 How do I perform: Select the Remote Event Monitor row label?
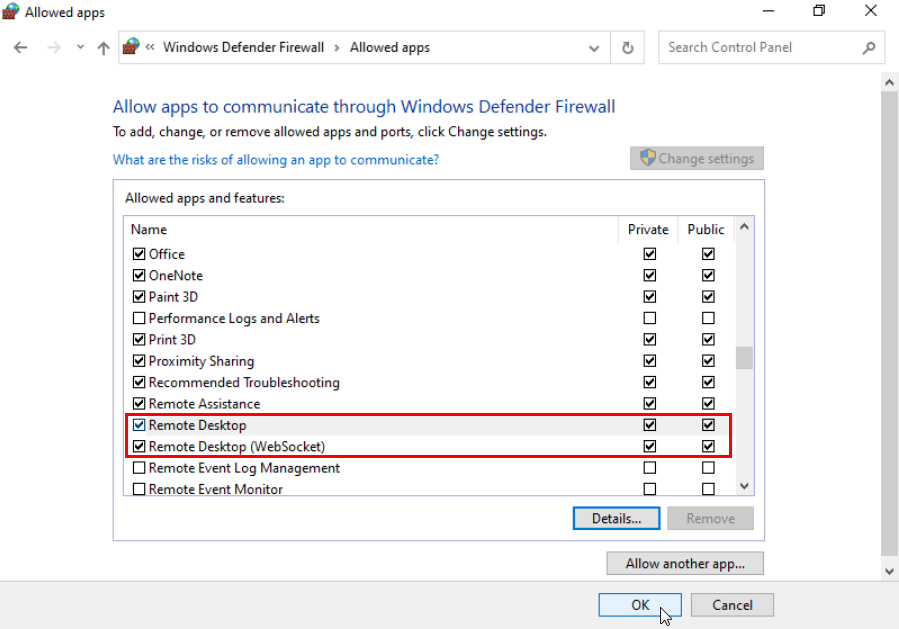click(x=216, y=489)
